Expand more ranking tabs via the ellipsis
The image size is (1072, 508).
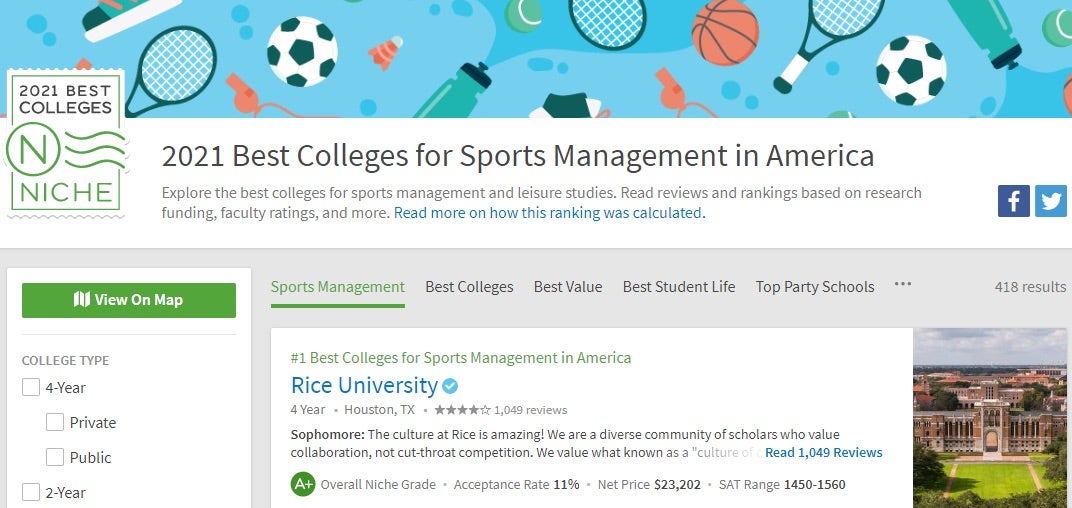[902, 284]
